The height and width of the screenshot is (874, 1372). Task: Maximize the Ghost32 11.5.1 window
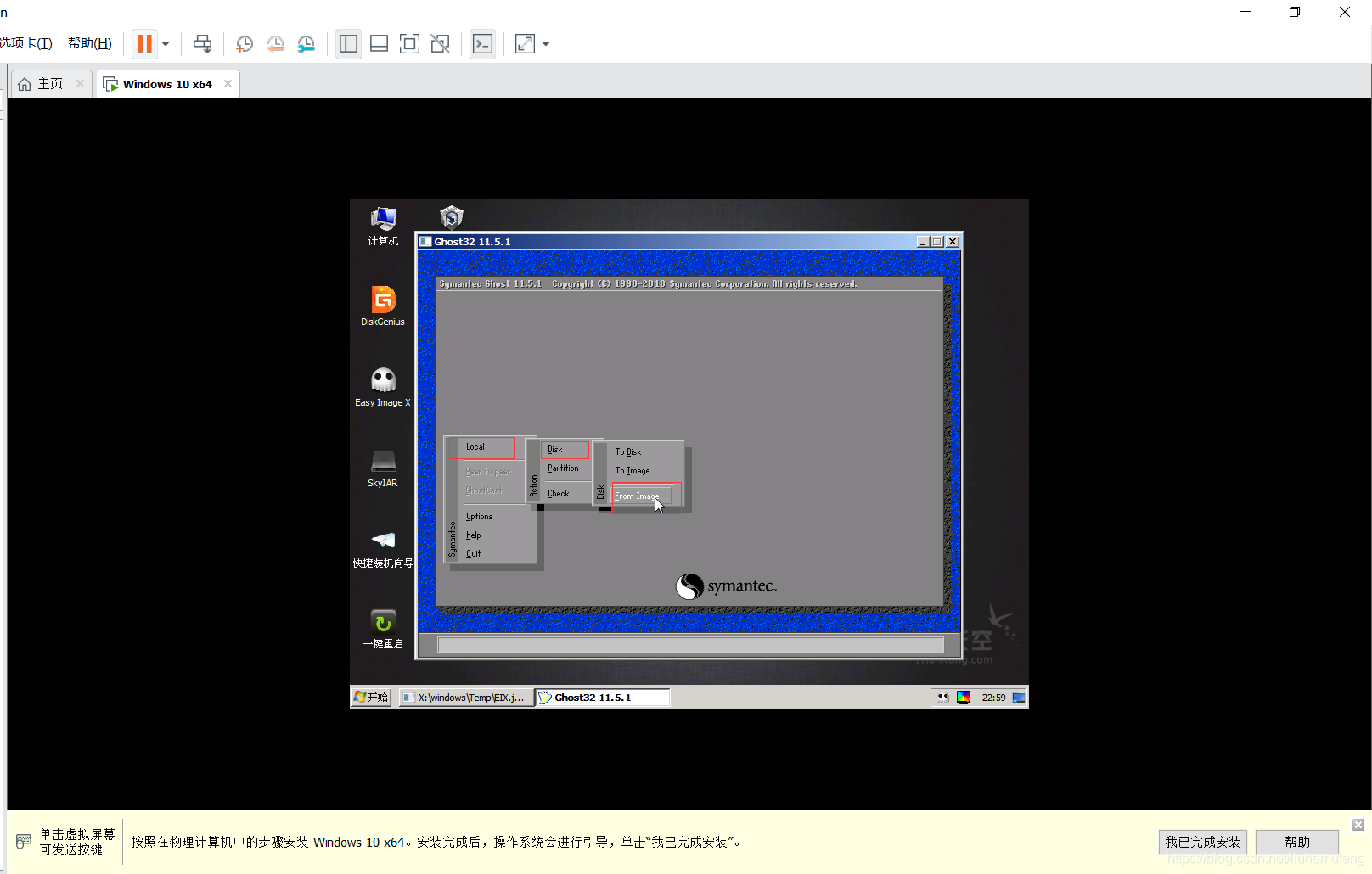pos(937,242)
